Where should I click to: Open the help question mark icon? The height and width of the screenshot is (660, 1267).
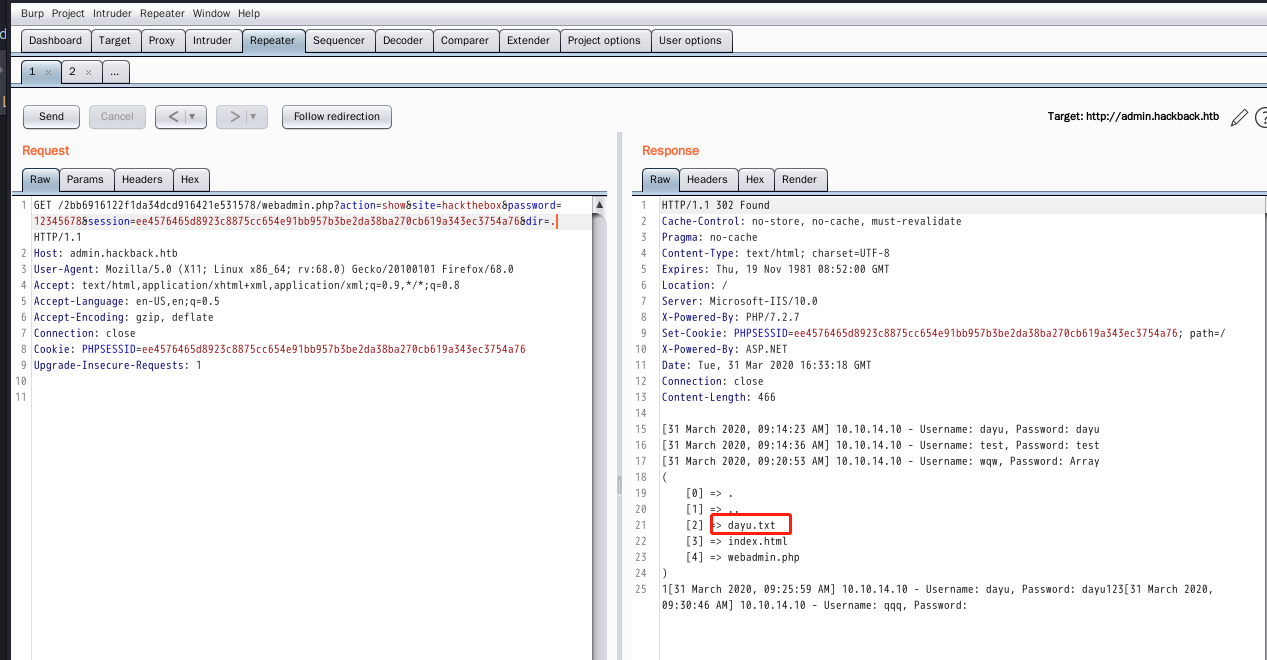tap(1260, 117)
